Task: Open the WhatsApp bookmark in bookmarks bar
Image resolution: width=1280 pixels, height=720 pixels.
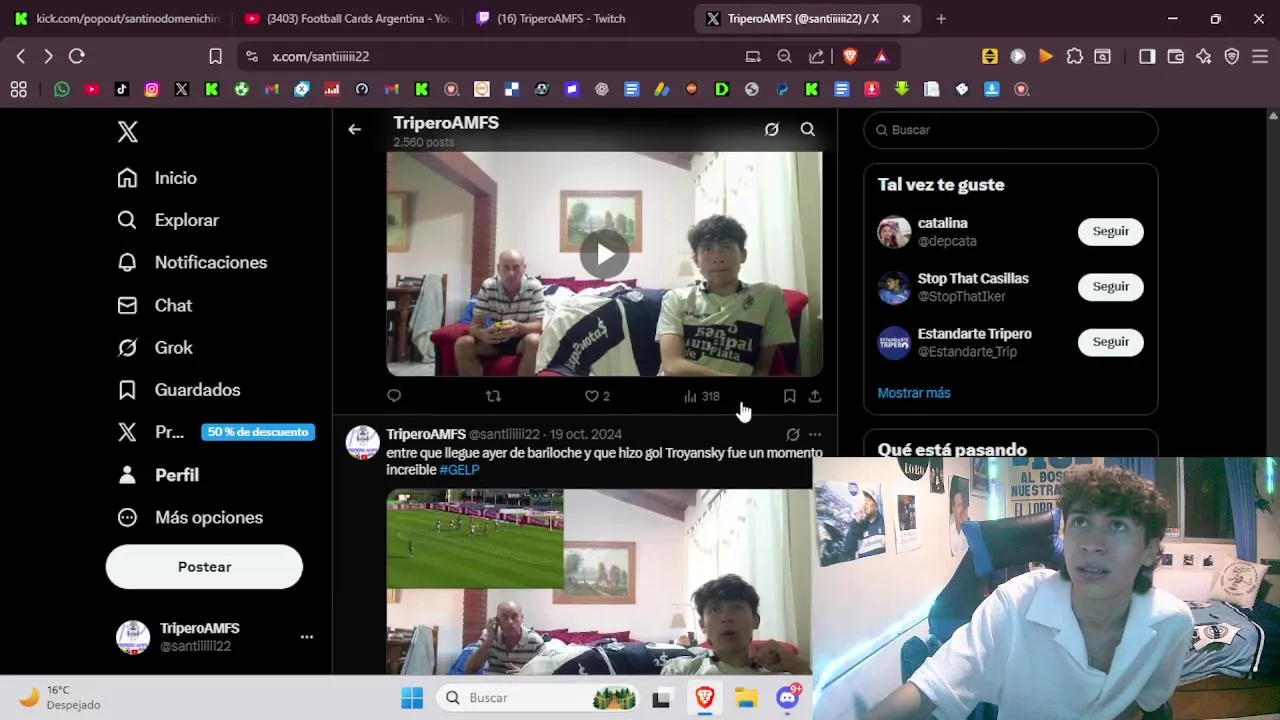Action: point(62,89)
